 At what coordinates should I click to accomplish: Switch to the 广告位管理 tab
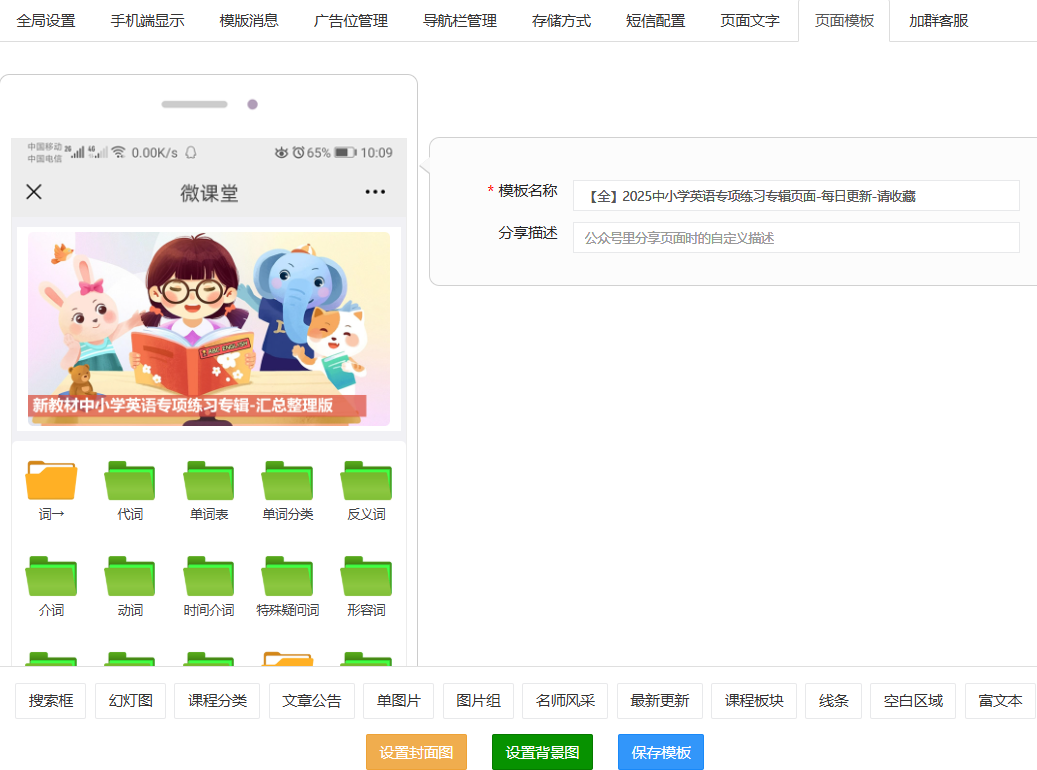(x=350, y=21)
